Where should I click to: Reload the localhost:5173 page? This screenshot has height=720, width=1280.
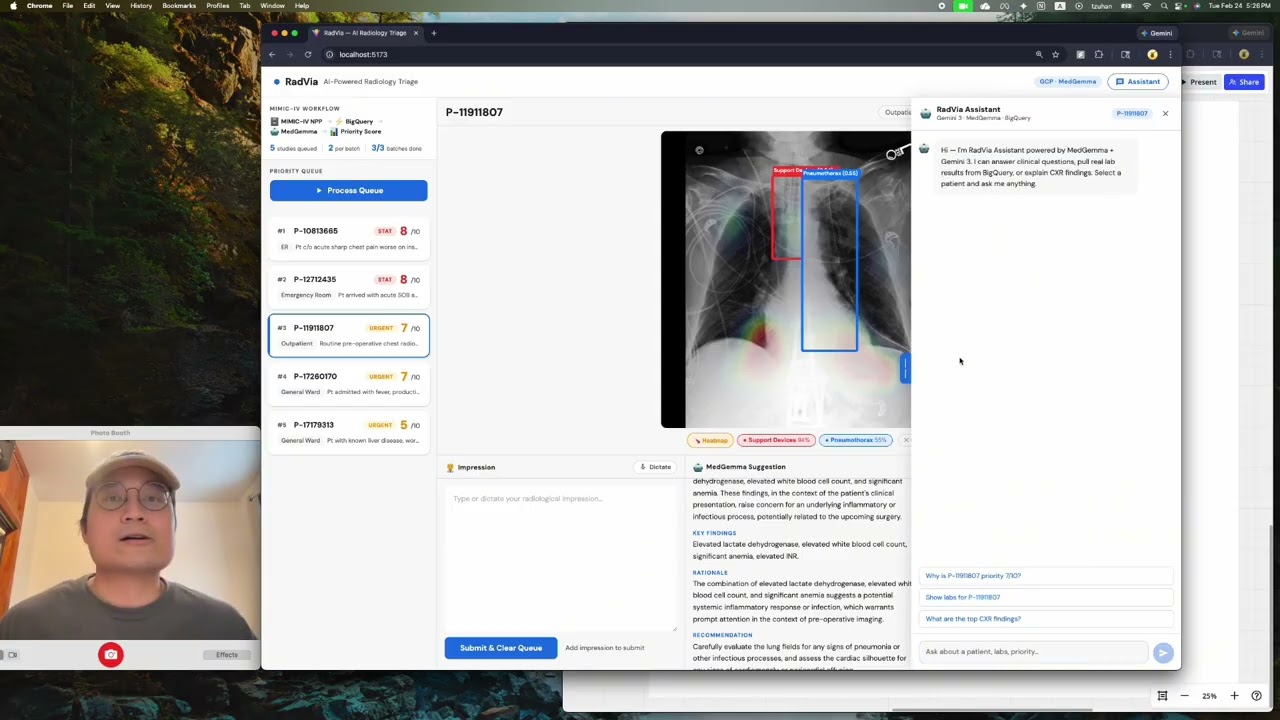[x=308, y=54]
